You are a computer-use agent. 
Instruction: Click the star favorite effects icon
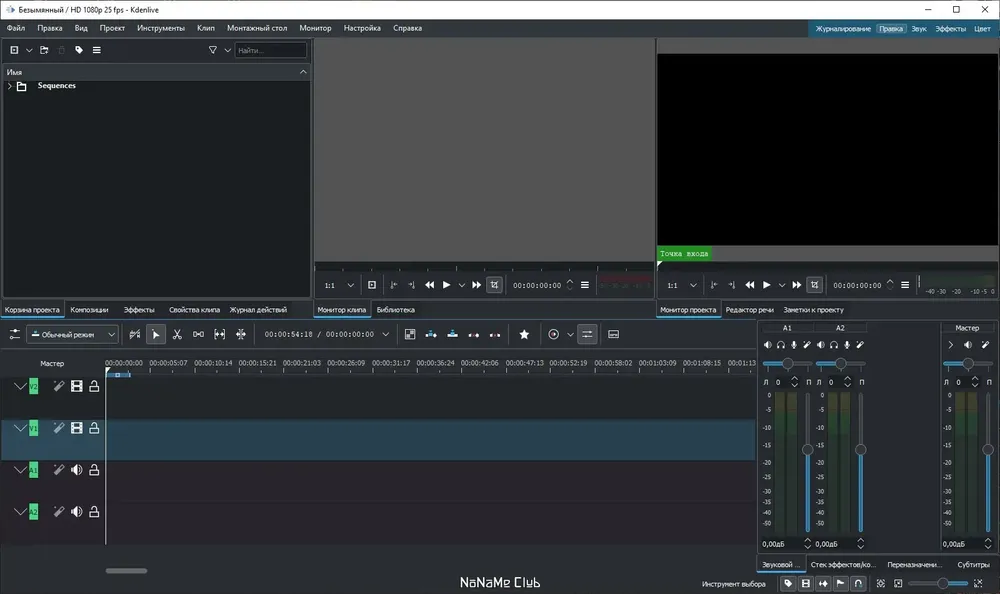pos(523,334)
